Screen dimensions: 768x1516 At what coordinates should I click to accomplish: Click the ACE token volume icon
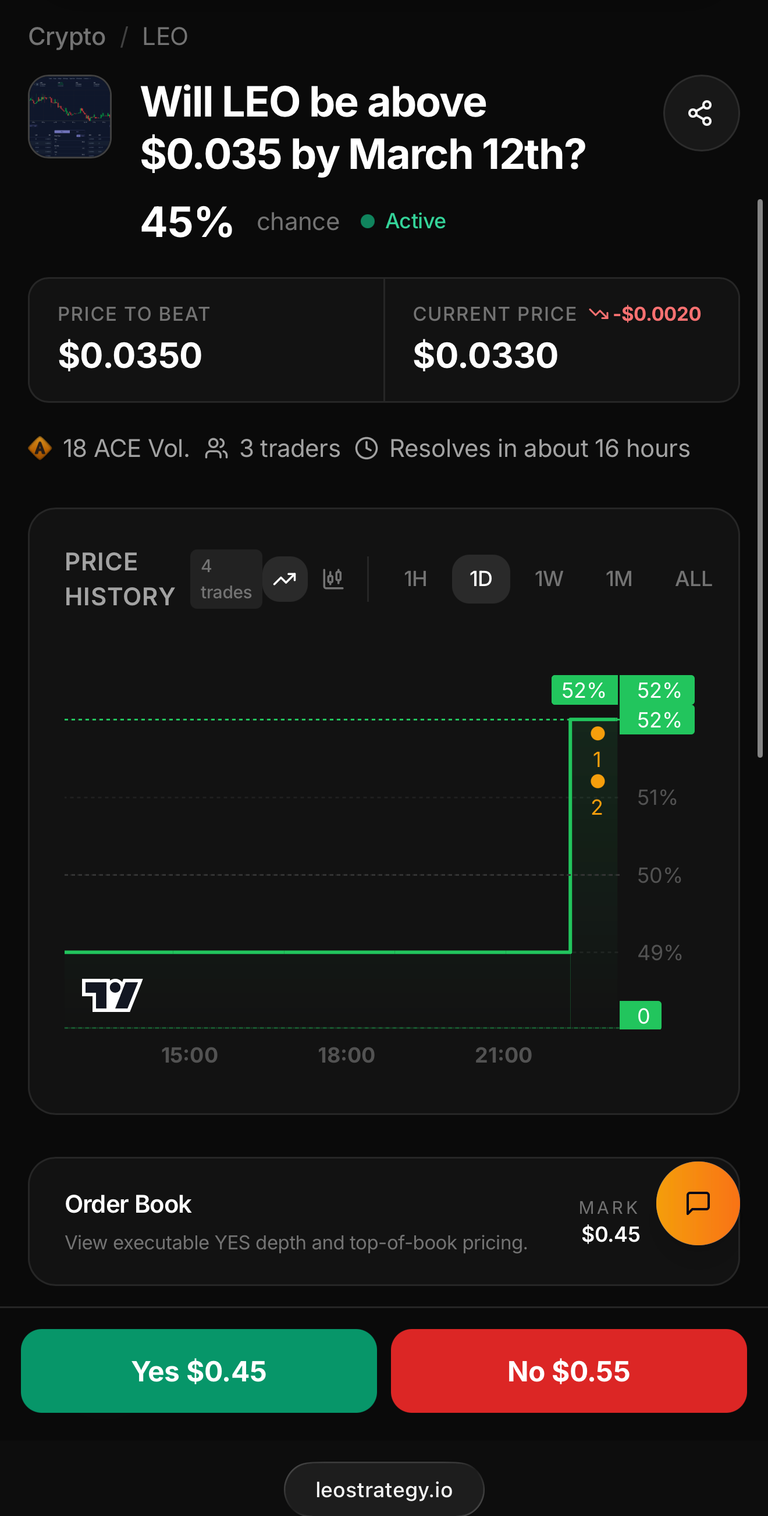pos(41,449)
